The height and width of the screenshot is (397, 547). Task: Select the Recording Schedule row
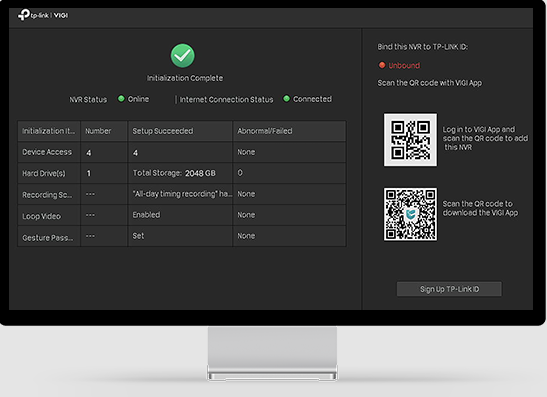(182, 194)
